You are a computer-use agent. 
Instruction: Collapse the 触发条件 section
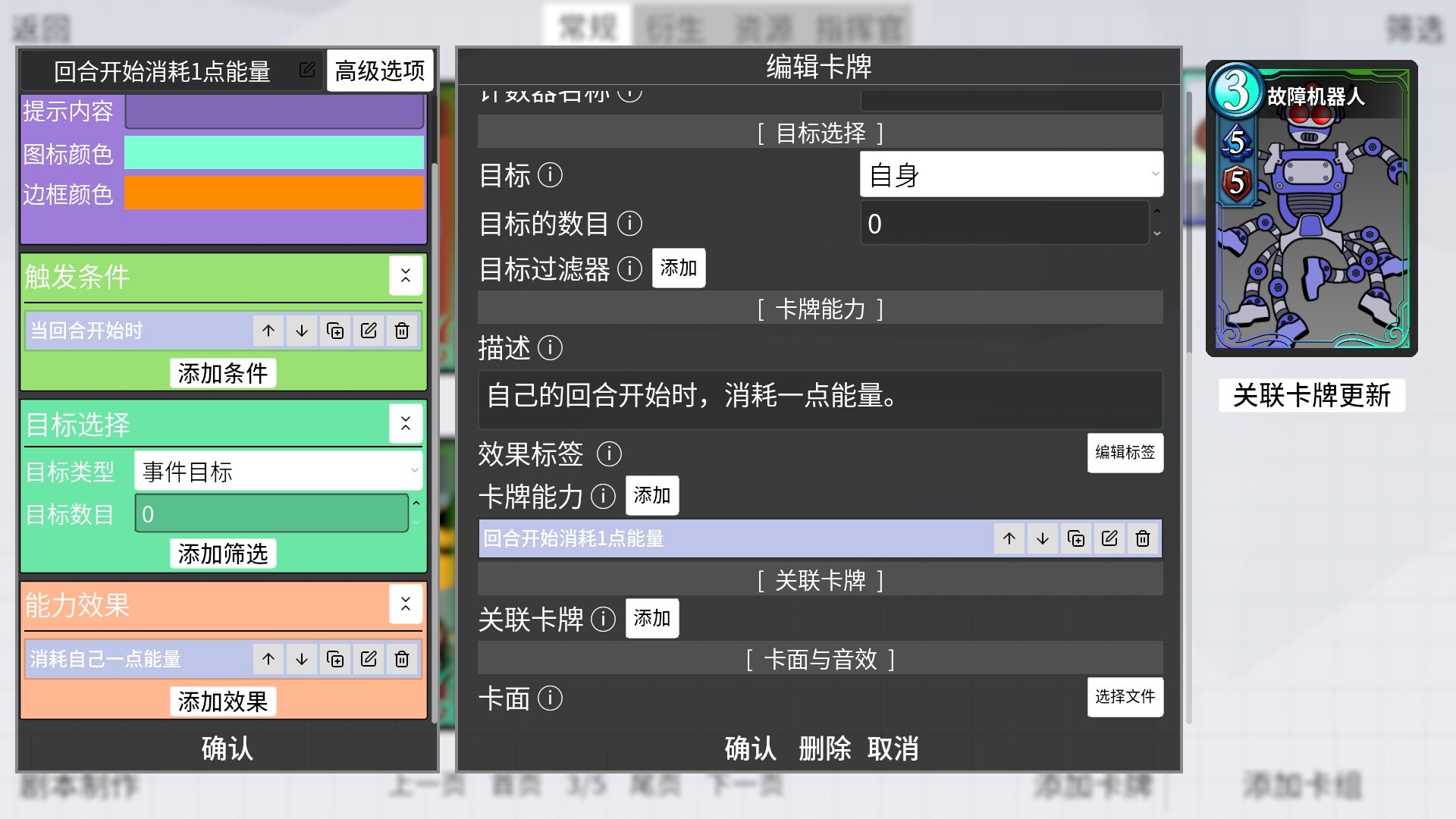(406, 276)
